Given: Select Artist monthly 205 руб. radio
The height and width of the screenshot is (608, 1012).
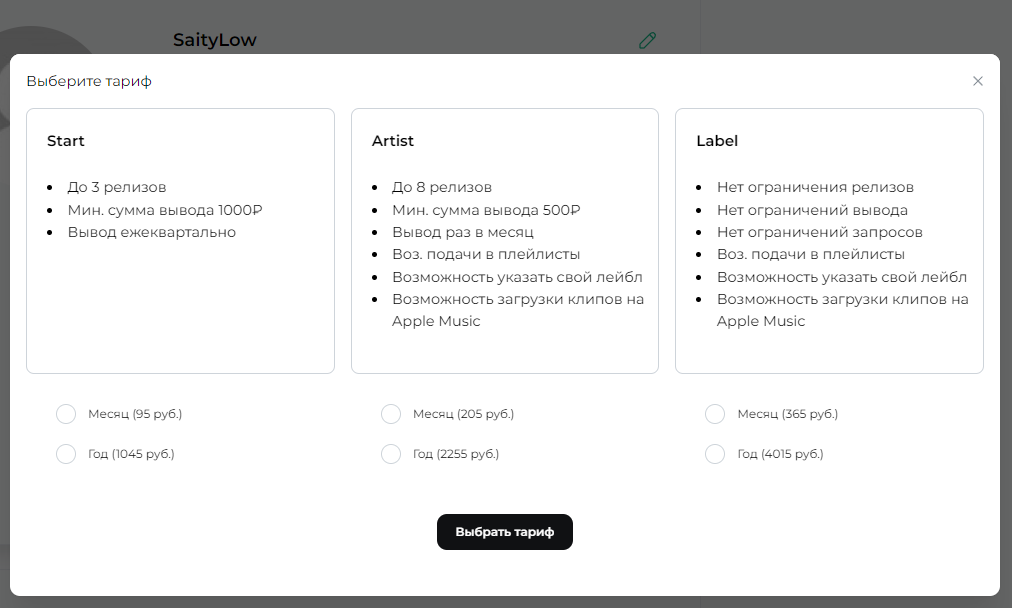Looking at the screenshot, I should pos(390,414).
